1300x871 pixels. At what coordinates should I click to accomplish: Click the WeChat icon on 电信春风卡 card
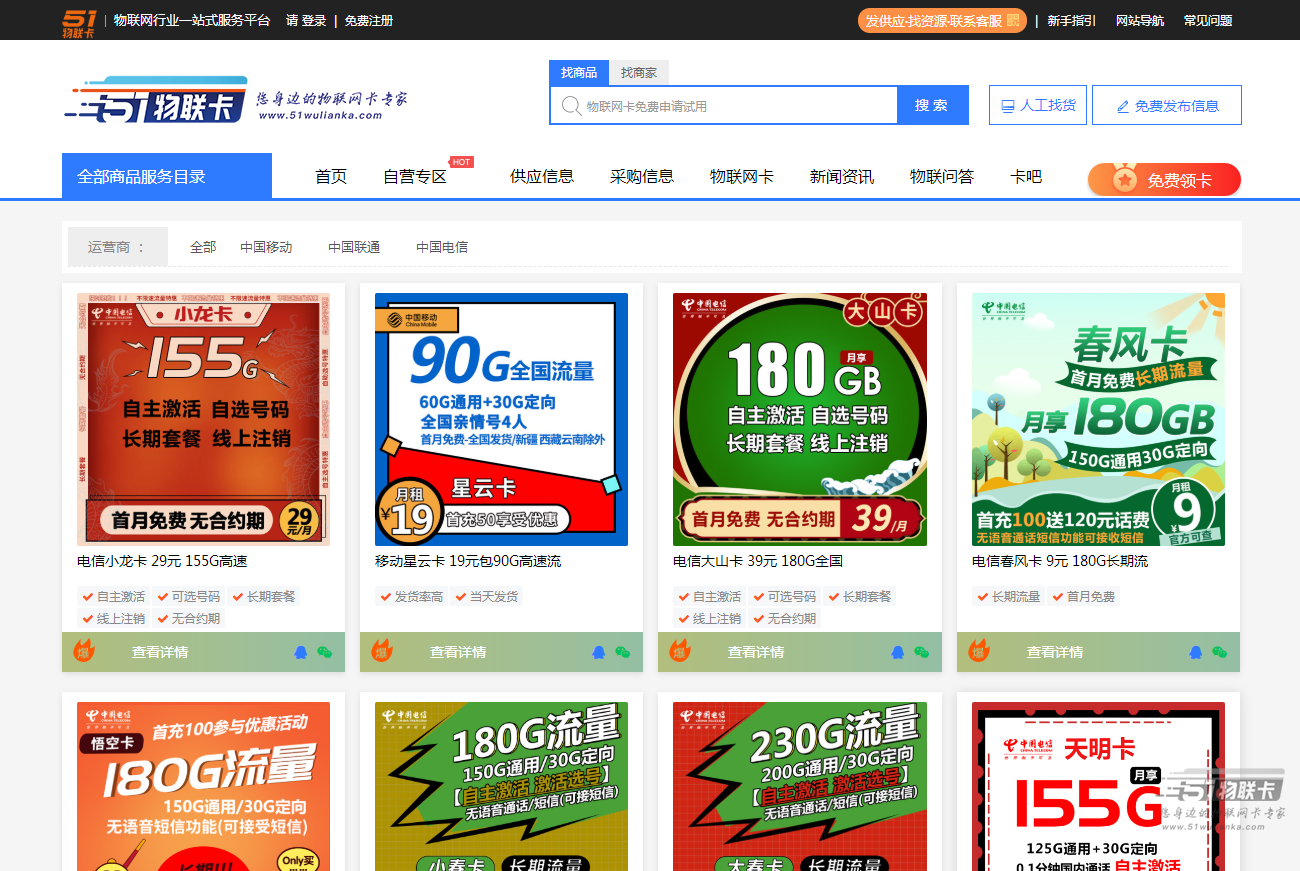[1219, 652]
